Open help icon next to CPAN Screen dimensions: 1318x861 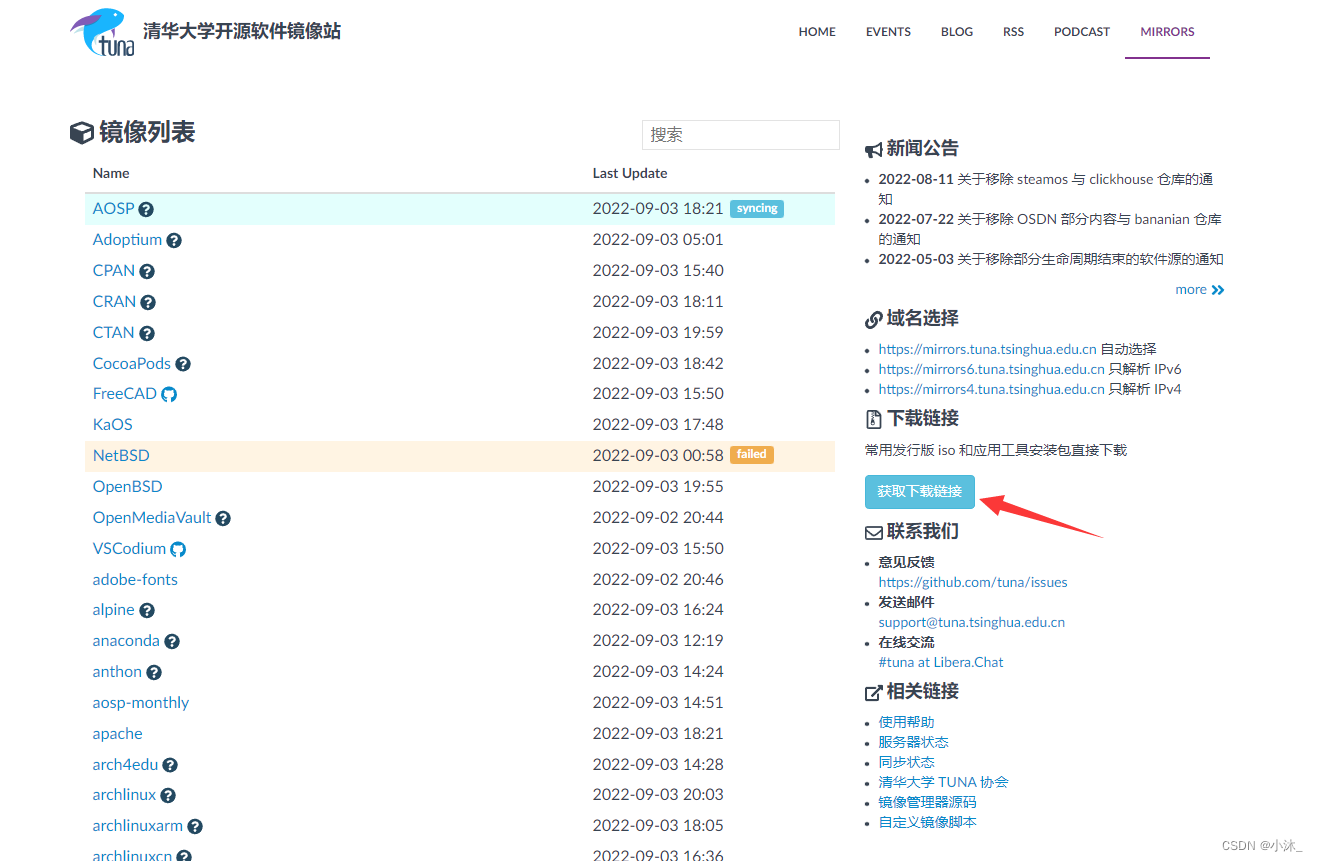[147, 272]
